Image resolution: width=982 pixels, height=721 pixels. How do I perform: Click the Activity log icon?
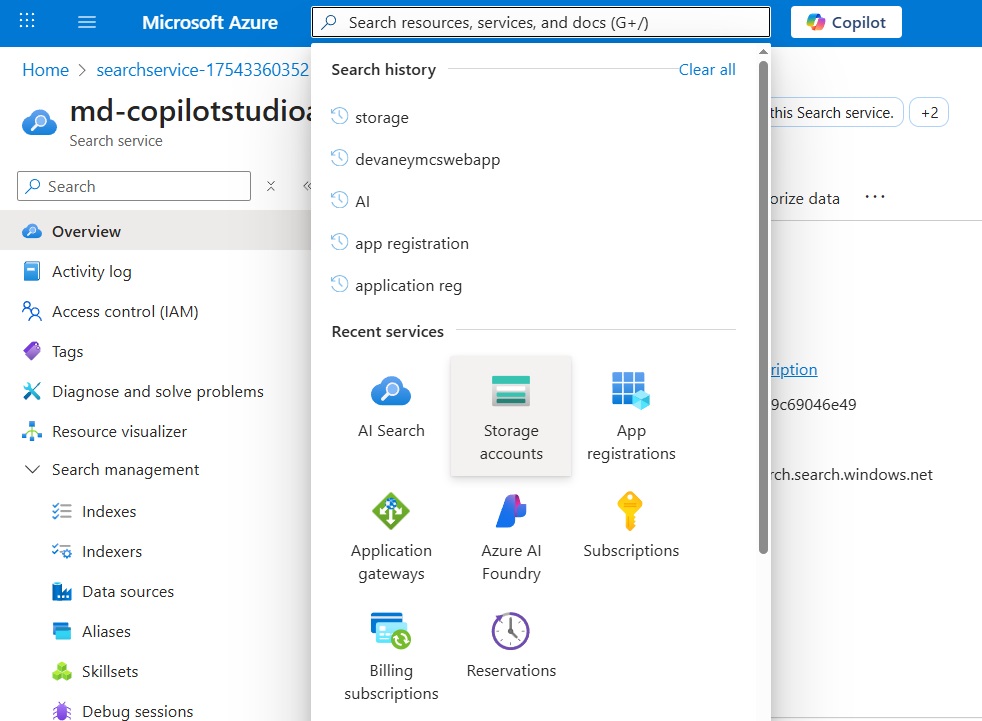click(32, 271)
